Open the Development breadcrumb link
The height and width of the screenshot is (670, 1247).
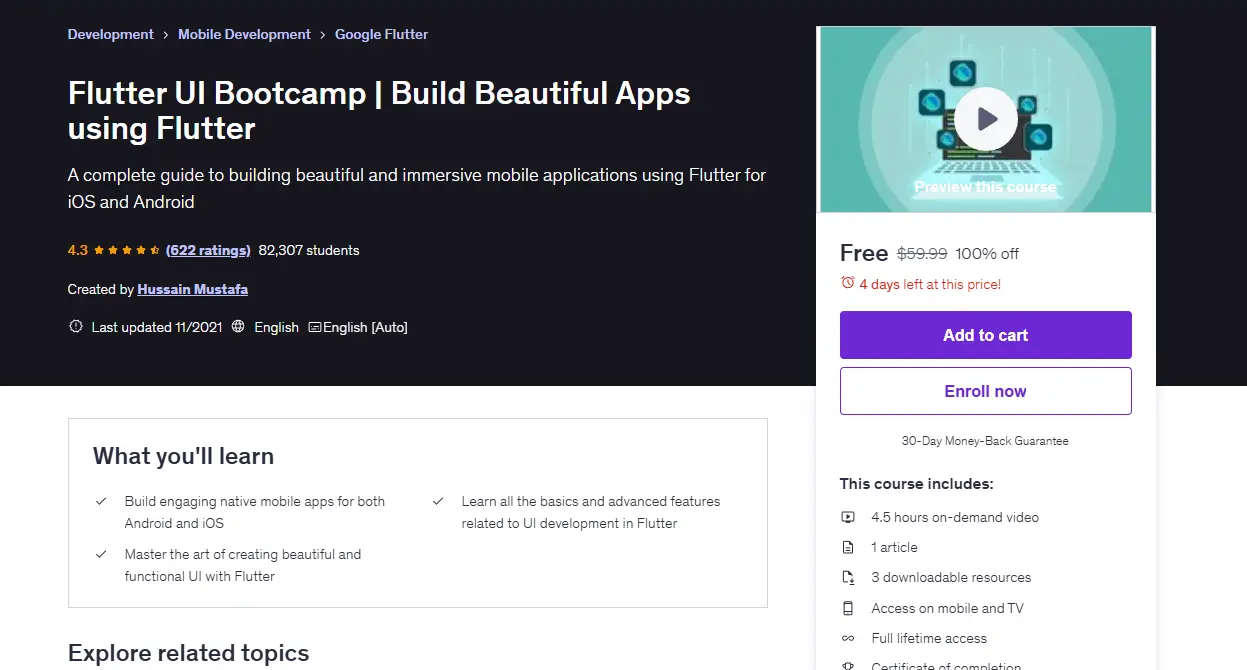click(x=111, y=34)
